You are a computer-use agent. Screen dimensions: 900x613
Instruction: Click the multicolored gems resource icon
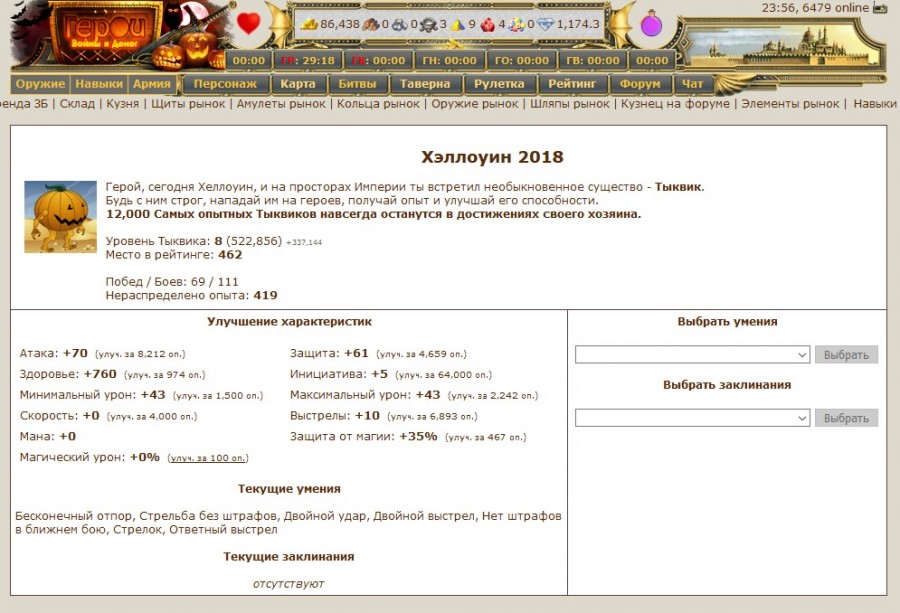click(517, 25)
